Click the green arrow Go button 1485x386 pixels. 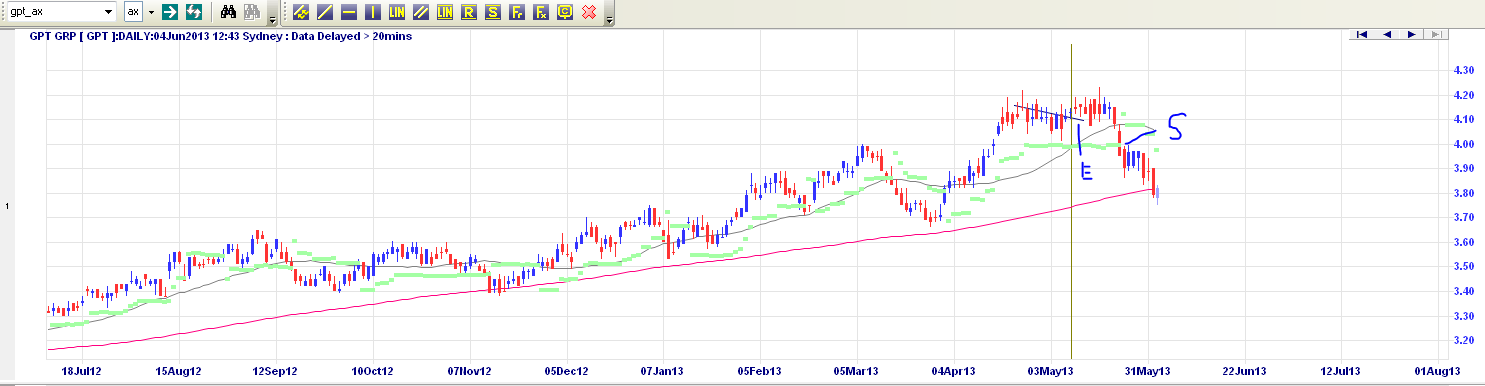170,12
